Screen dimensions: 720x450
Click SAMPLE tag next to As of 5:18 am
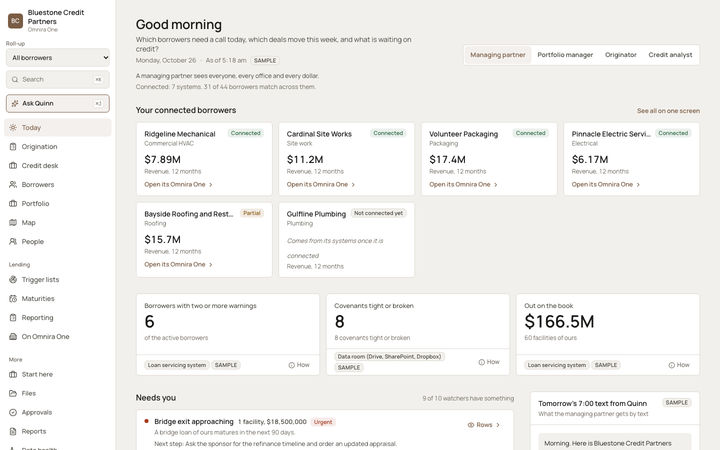click(x=265, y=61)
